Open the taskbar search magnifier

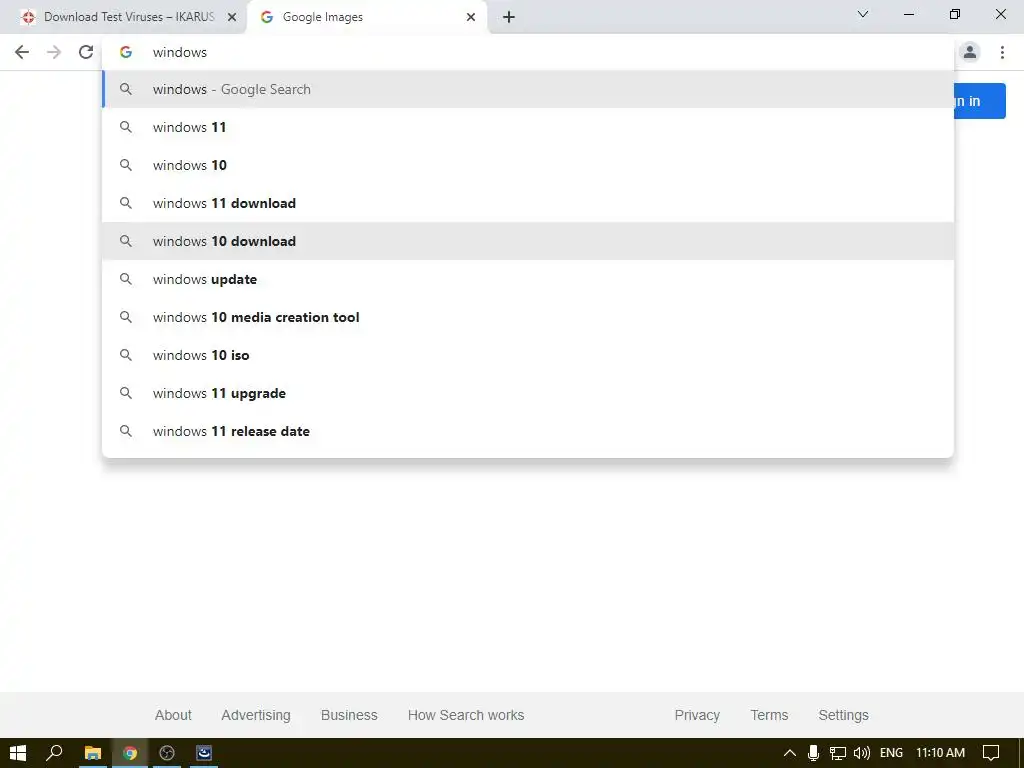click(54, 753)
